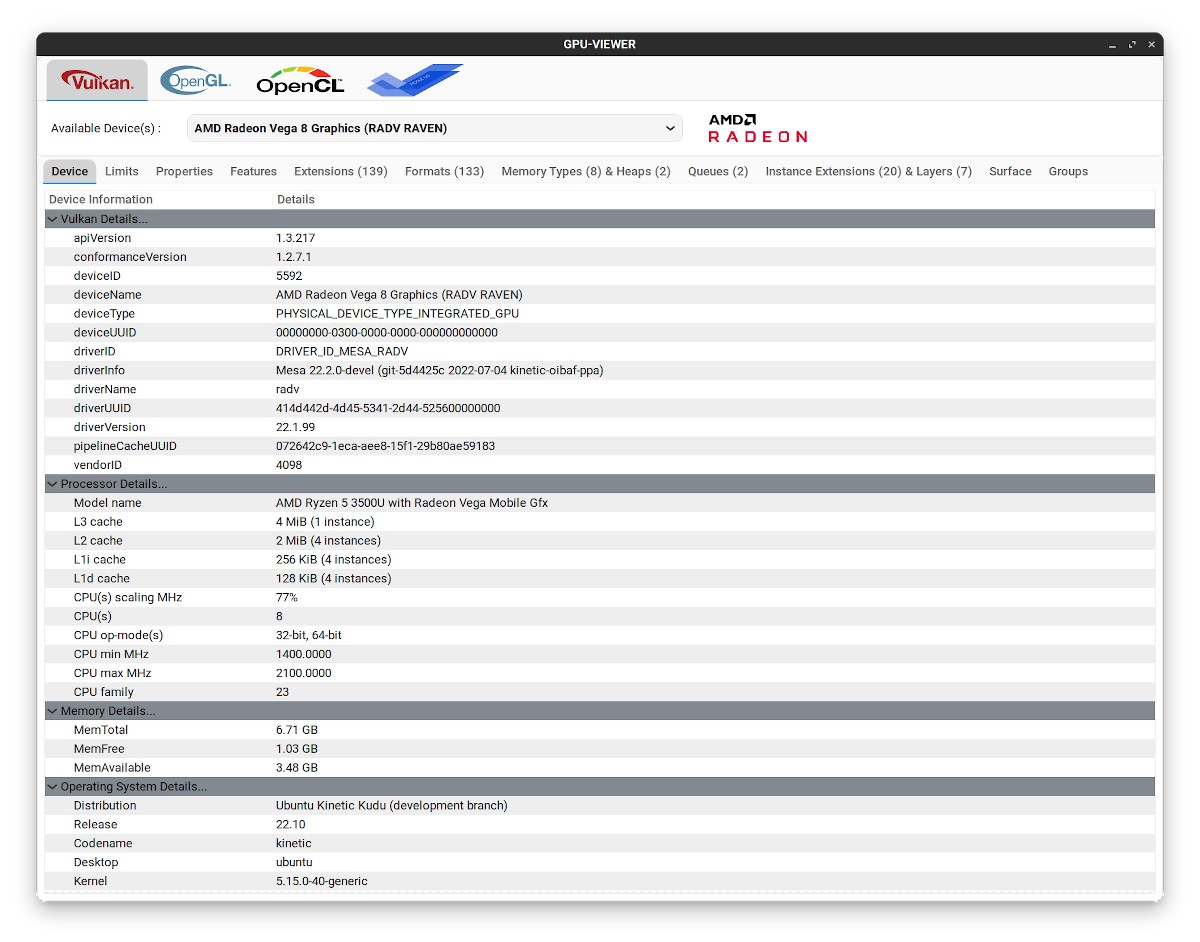The image size is (1200, 942).
Task: Collapse the Vulkan Details section
Action: coord(53,219)
